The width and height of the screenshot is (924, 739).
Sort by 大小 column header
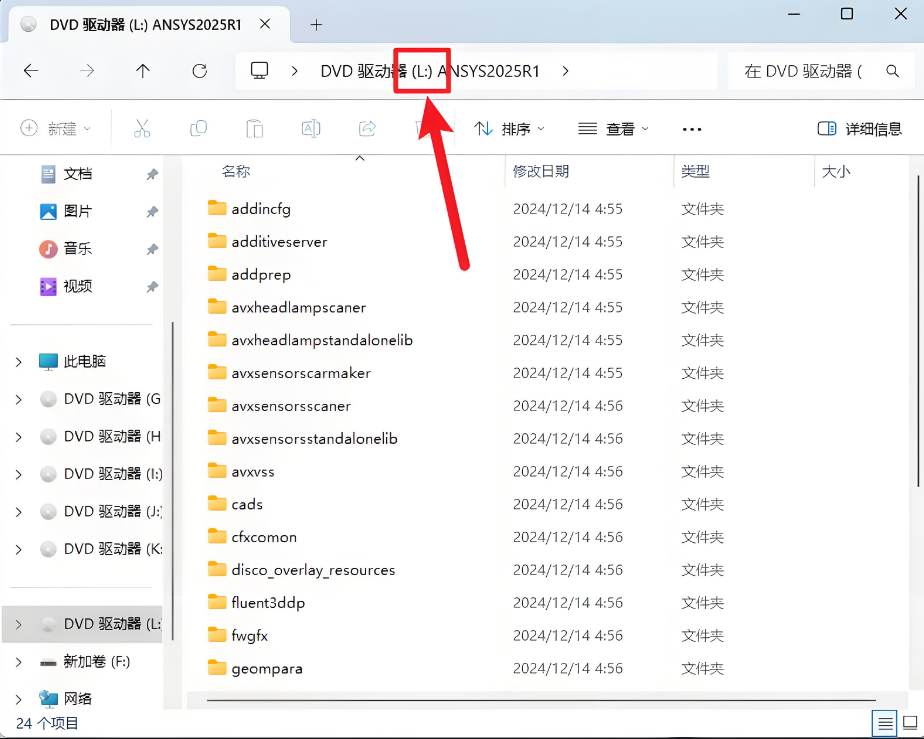tap(836, 171)
